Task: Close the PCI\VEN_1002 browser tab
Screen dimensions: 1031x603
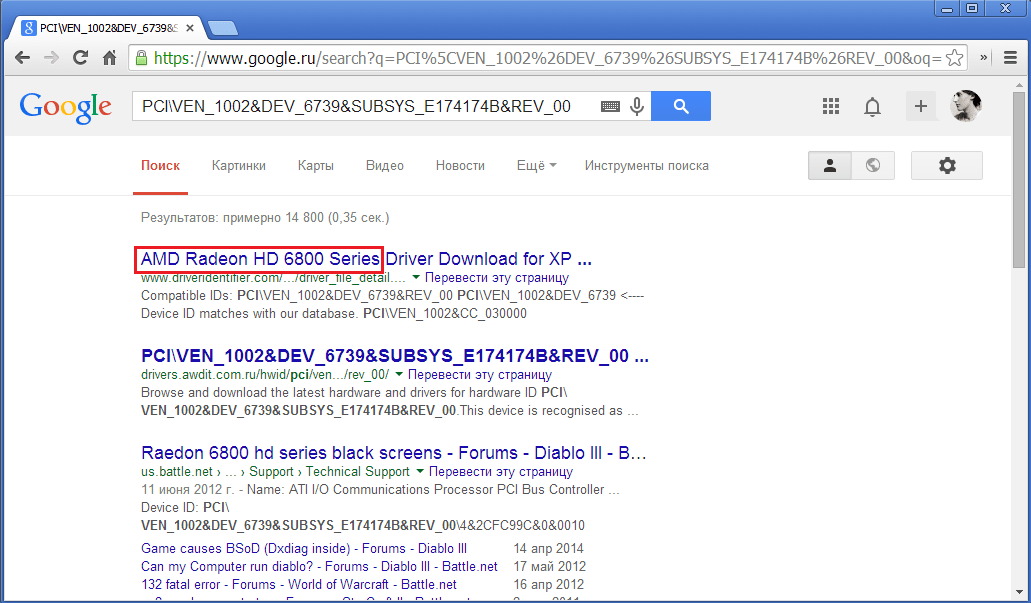Action: point(190,28)
